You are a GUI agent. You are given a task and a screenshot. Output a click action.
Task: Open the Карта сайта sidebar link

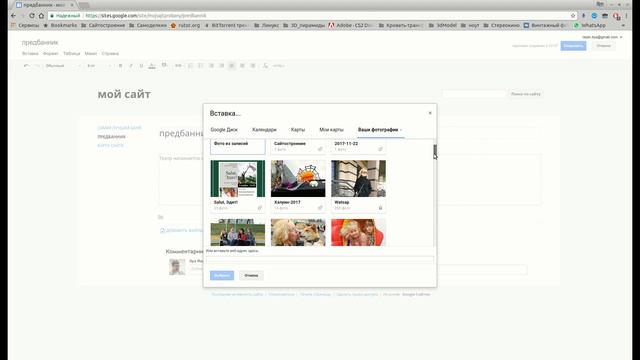click(110, 145)
